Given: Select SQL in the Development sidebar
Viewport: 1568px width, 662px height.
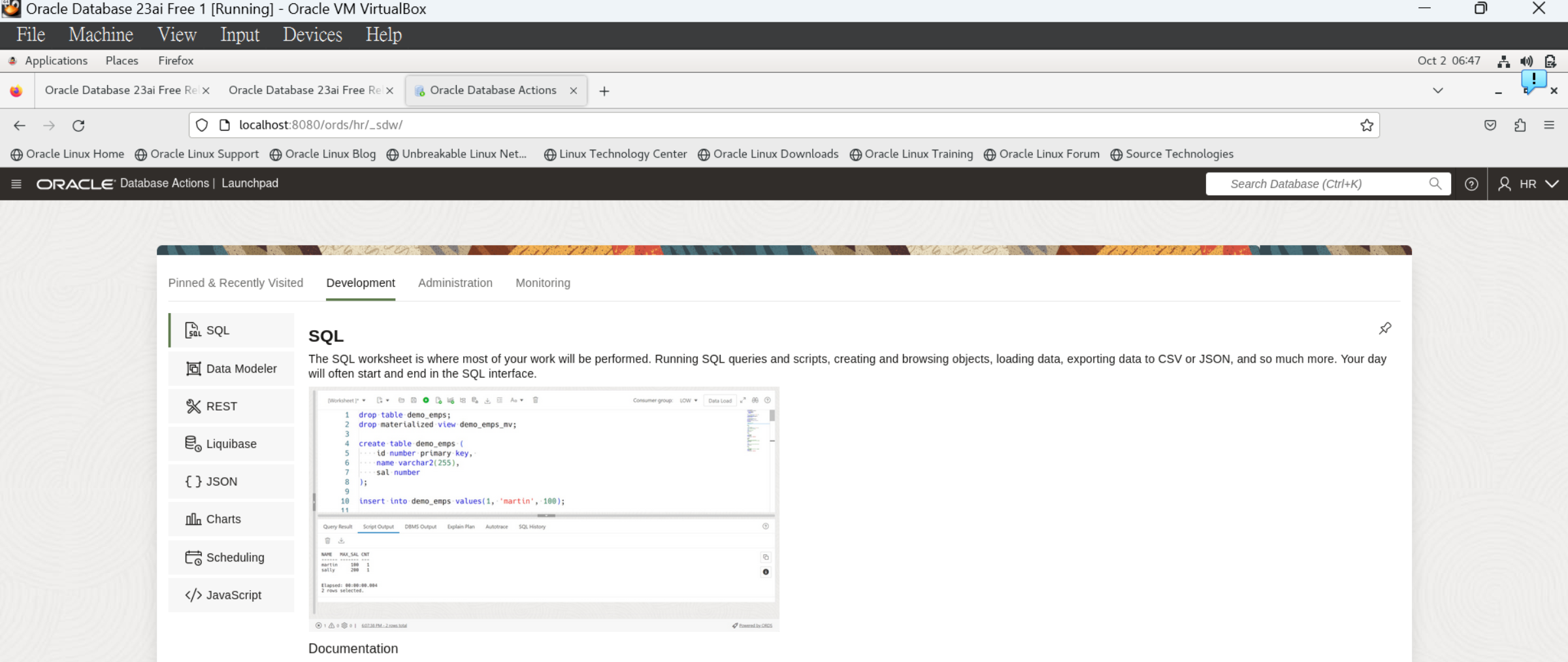Looking at the screenshot, I should tap(231, 330).
